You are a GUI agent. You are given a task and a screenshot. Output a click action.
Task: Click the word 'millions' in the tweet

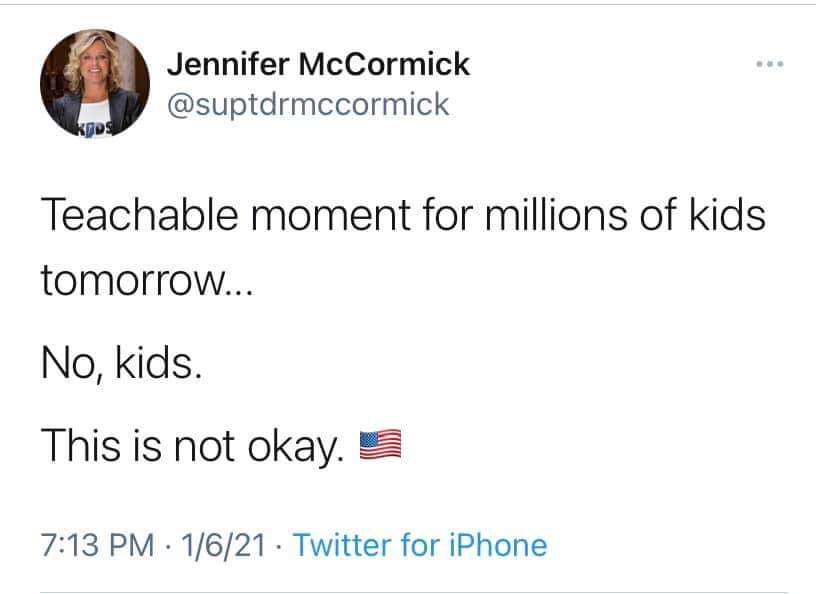point(556,214)
